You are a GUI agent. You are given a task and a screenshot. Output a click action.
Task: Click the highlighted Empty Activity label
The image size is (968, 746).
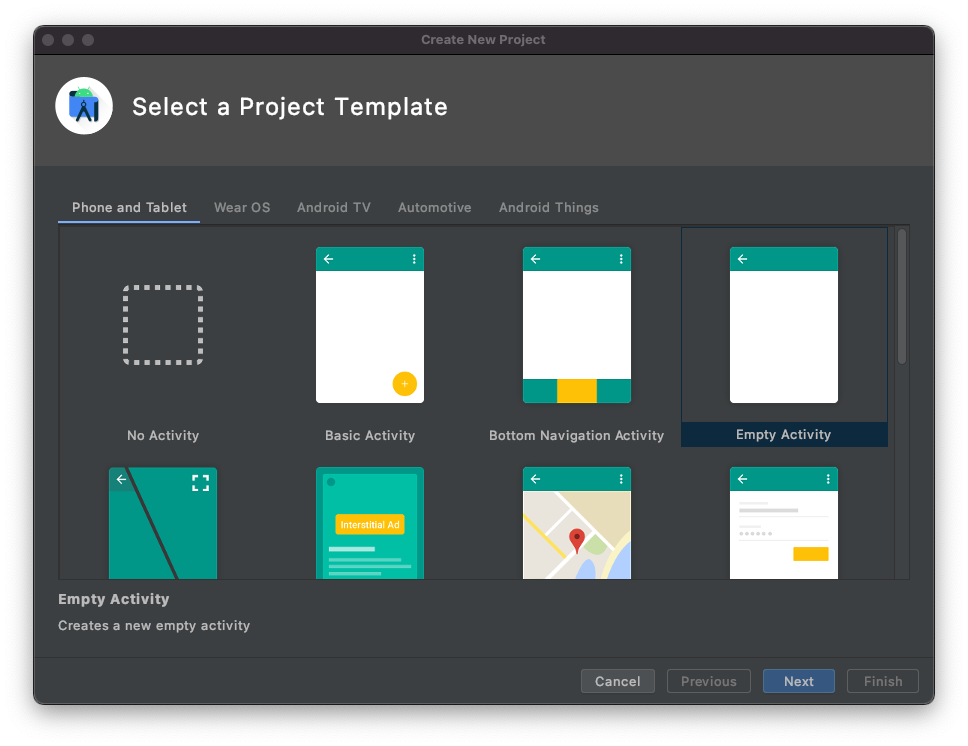[783, 435]
